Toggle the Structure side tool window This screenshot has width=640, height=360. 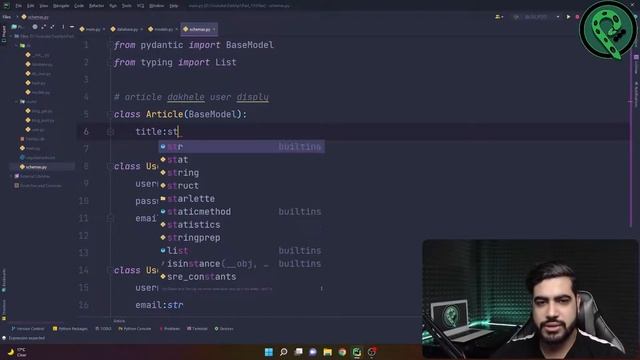click(x=4, y=309)
